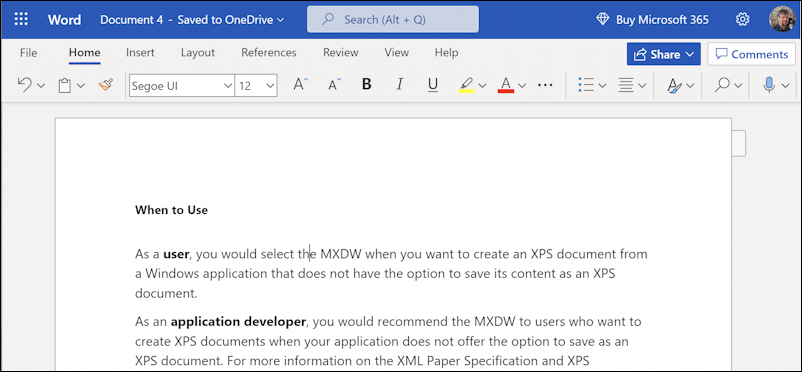Open the settings gear icon
The image size is (802, 372).
click(x=742, y=19)
